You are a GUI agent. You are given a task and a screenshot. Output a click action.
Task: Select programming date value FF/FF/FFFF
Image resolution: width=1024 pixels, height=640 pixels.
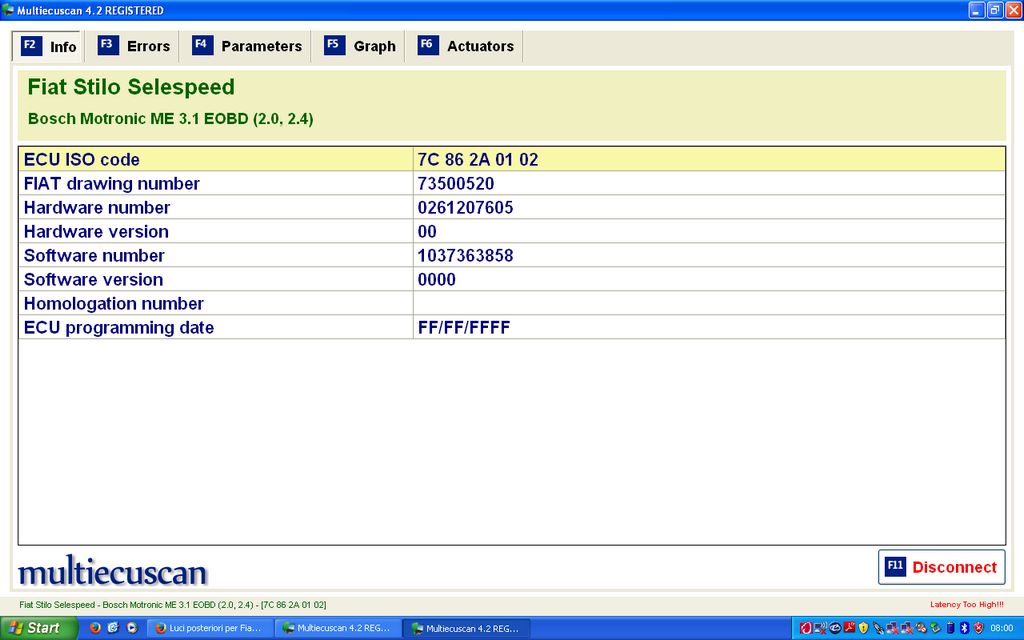pyautogui.click(x=464, y=328)
